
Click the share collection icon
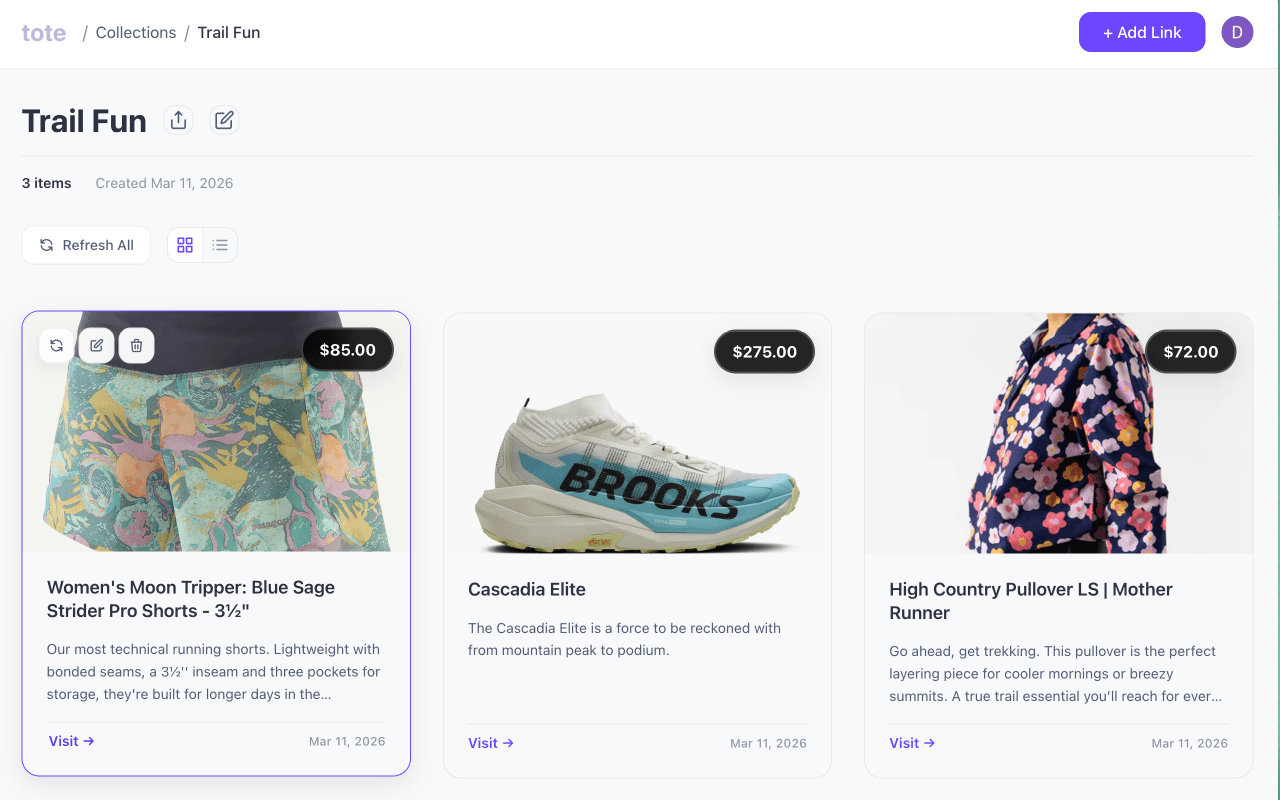(178, 120)
